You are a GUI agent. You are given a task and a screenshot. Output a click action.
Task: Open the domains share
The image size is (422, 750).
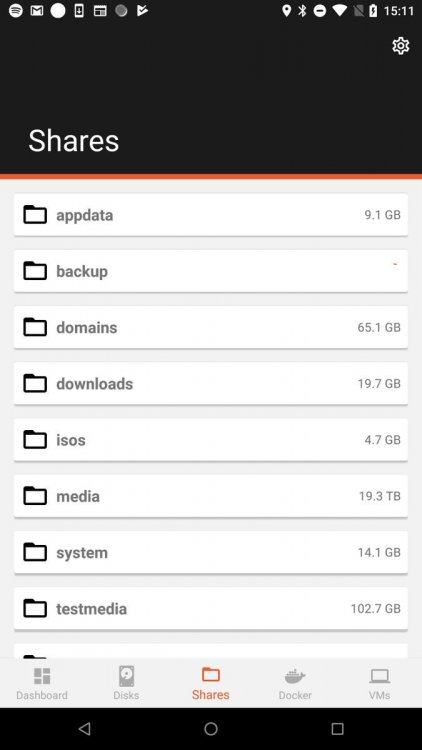[x=211, y=327]
